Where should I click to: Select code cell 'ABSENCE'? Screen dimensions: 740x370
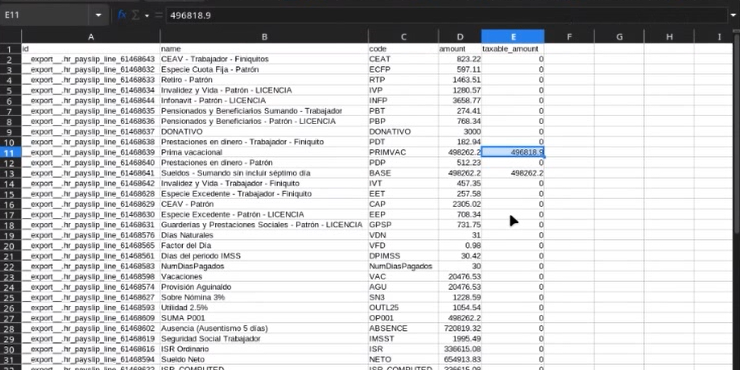403,328
